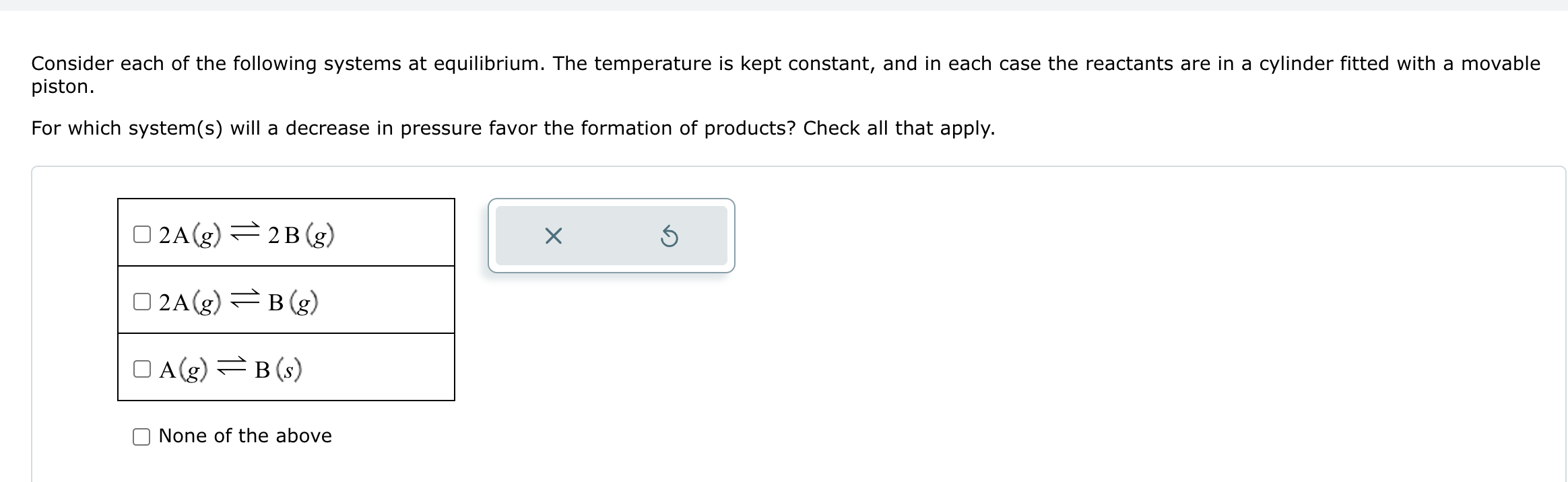Click the circular undo symbol beside the X
The height and width of the screenshot is (482, 1568).
click(669, 235)
